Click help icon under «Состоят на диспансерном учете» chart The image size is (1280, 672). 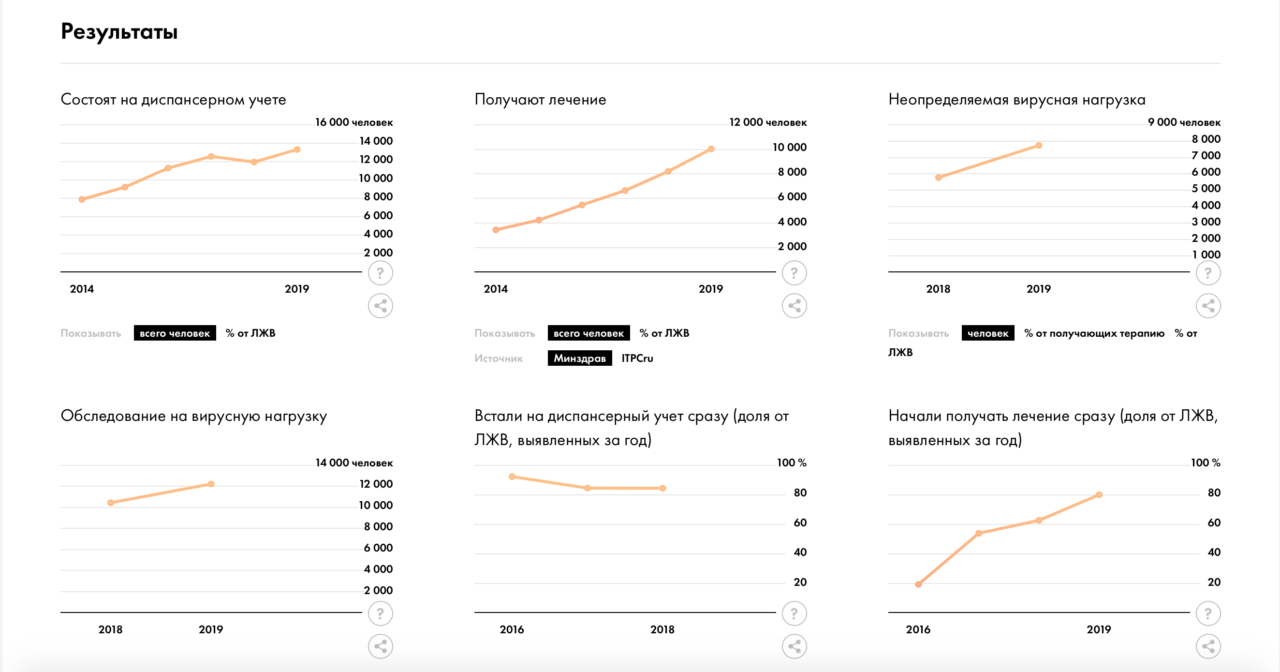pyautogui.click(x=380, y=273)
